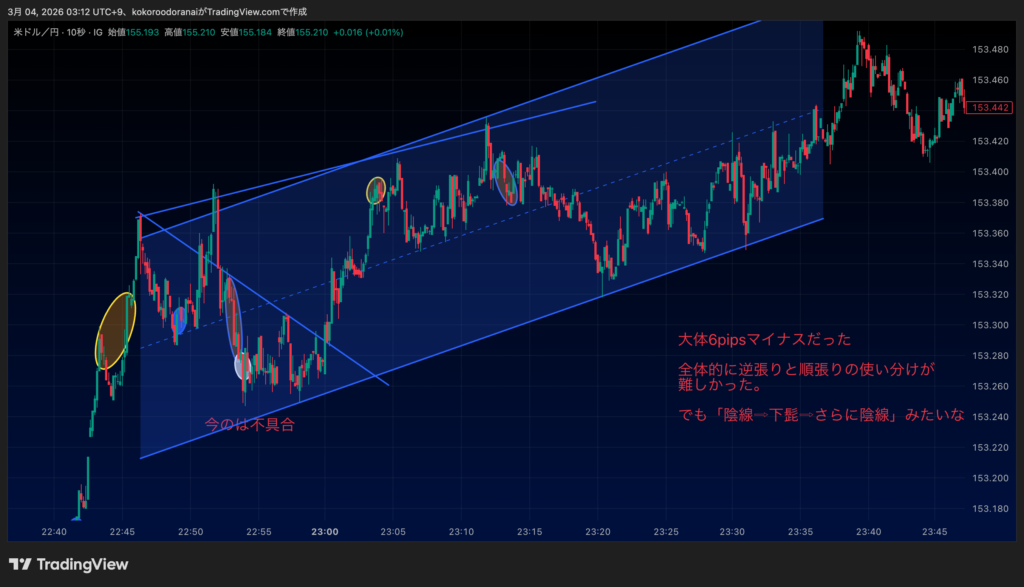
Task: Click the 23:40 time axis label
Action: tap(868, 531)
